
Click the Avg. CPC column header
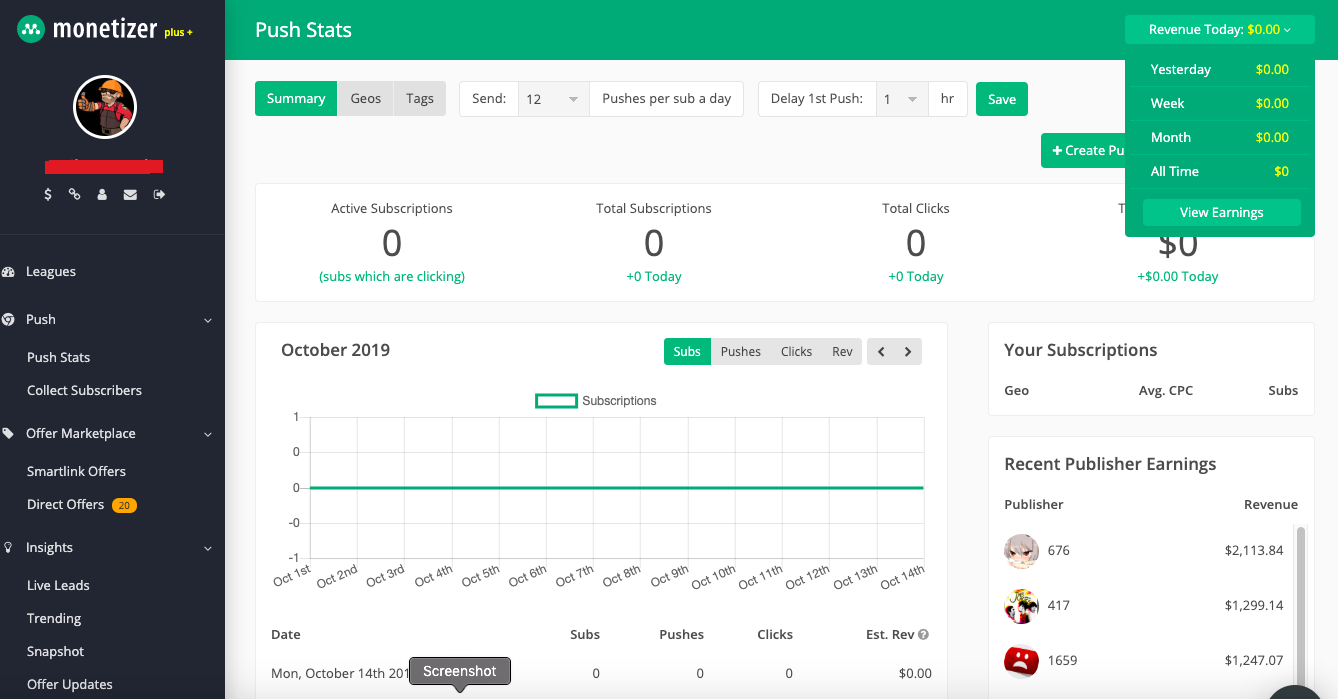pyautogui.click(x=1166, y=390)
